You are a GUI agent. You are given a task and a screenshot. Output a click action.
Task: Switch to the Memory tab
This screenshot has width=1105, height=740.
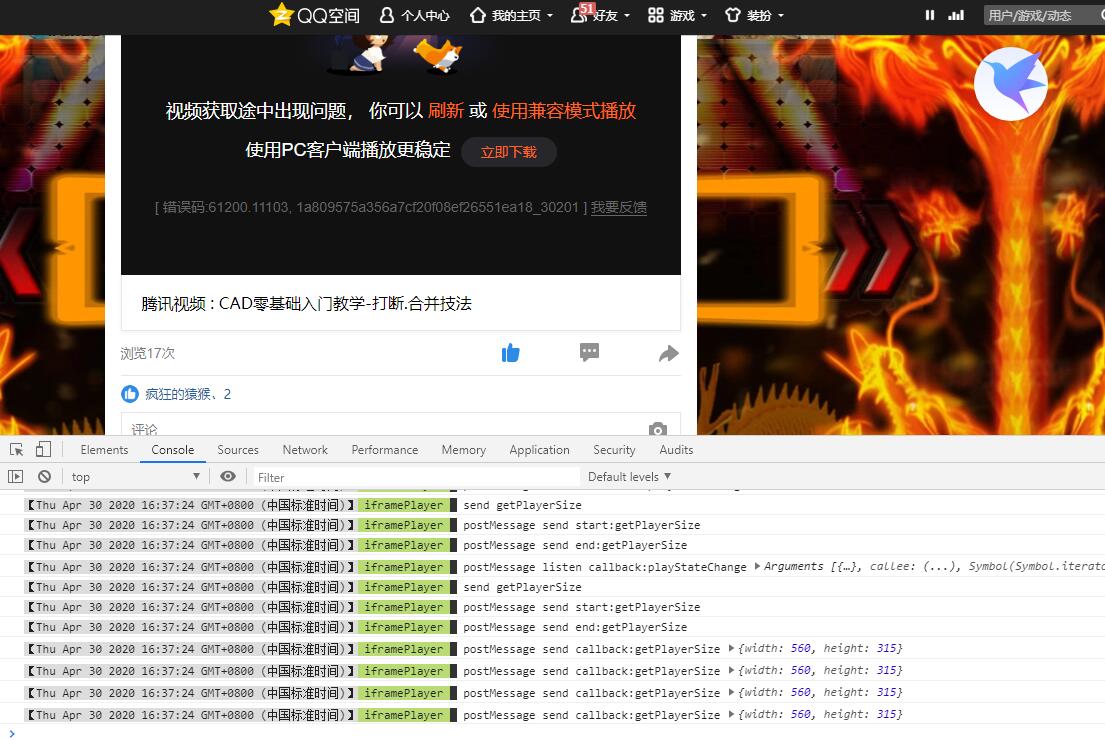pos(464,450)
